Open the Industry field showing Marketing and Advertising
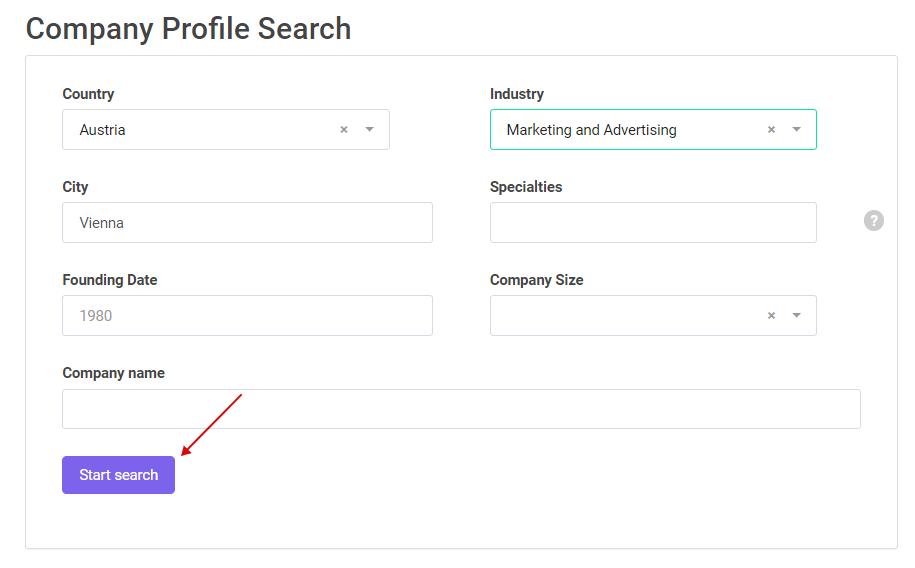Viewport: 915px width, 568px height. (x=653, y=130)
